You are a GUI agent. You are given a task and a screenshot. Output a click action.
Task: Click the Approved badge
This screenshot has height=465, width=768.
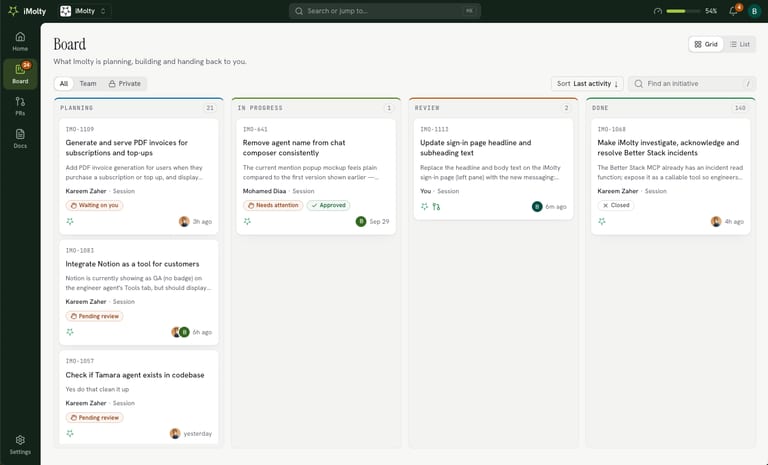tap(329, 205)
